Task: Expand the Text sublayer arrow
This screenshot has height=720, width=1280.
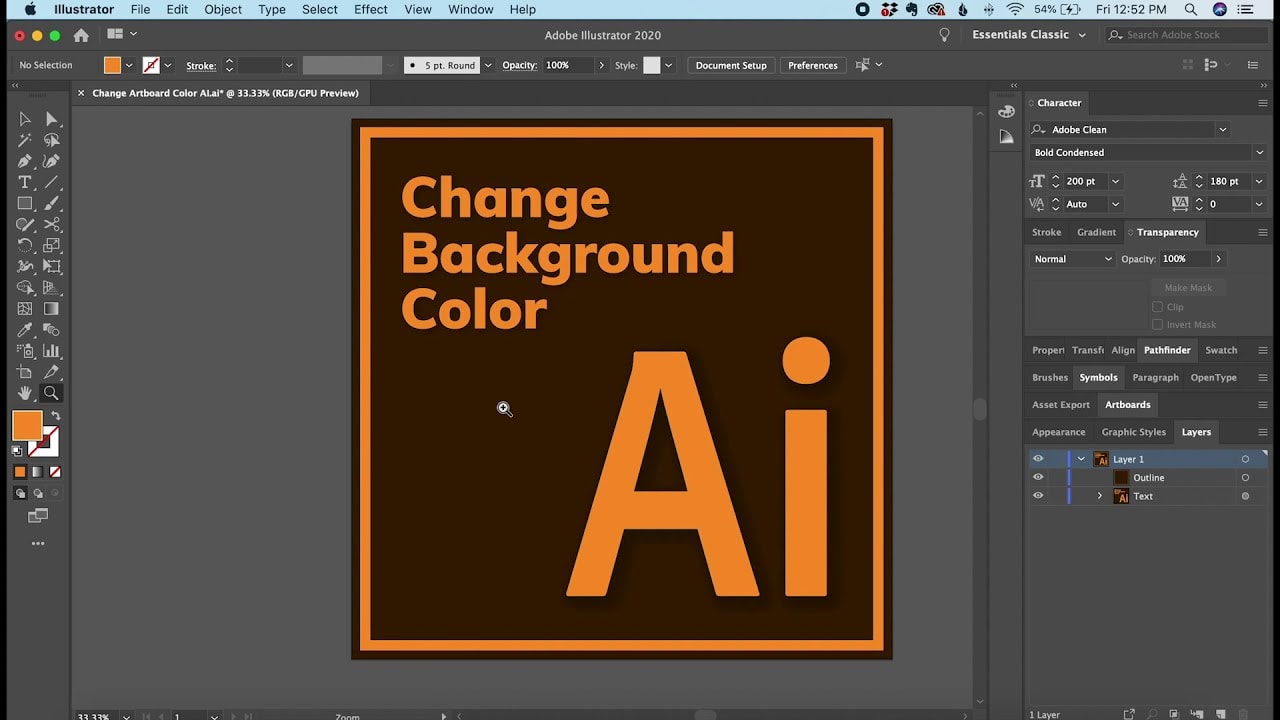Action: pyautogui.click(x=1100, y=496)
